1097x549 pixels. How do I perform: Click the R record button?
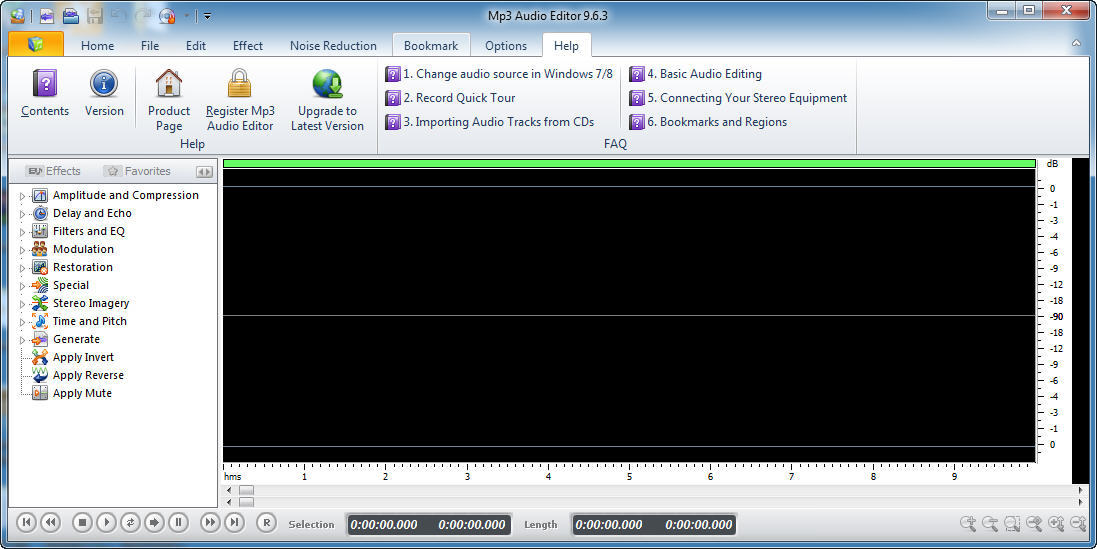[267, 522]
